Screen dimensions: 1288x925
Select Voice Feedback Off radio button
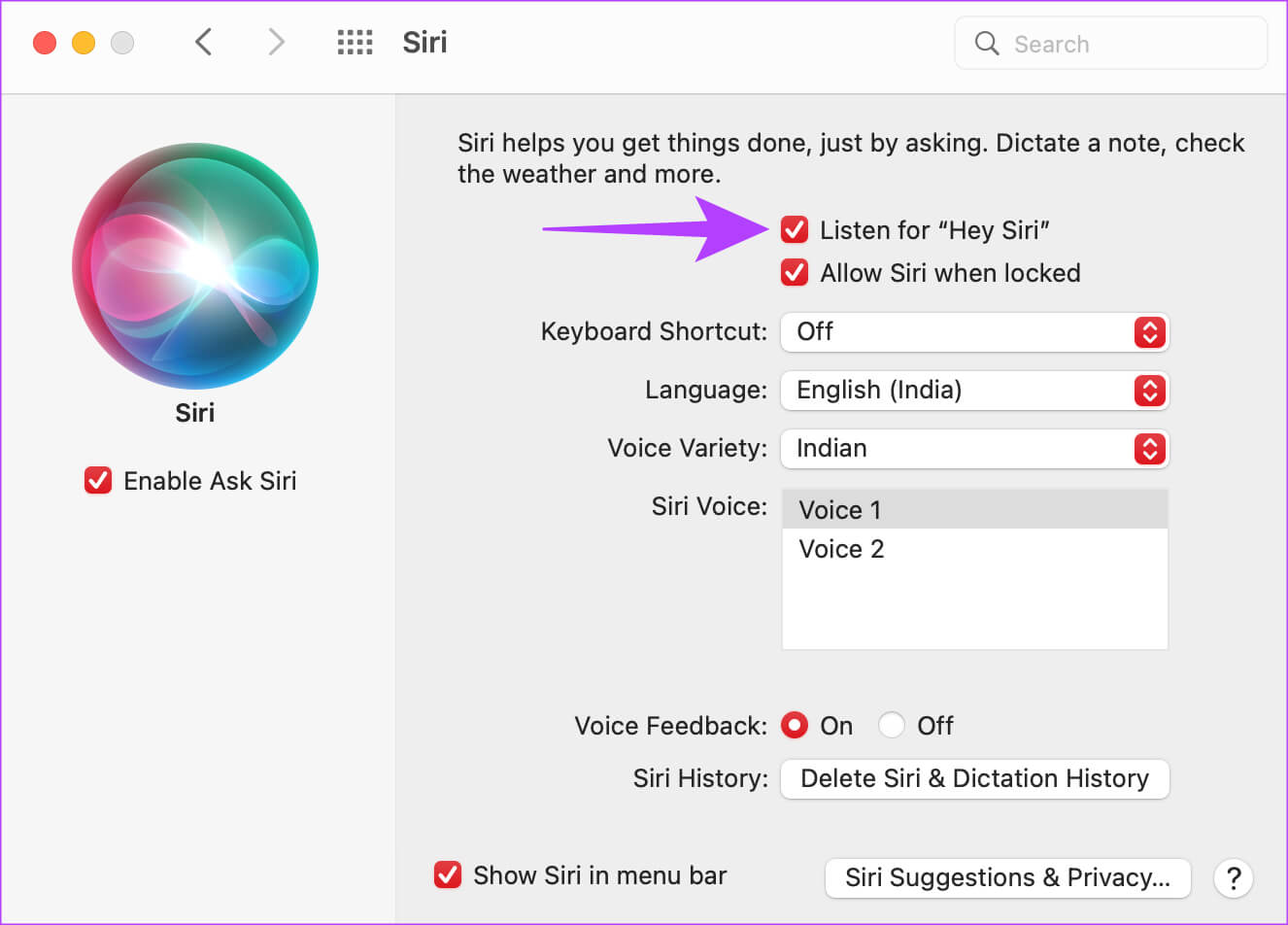tap(891, 725)
